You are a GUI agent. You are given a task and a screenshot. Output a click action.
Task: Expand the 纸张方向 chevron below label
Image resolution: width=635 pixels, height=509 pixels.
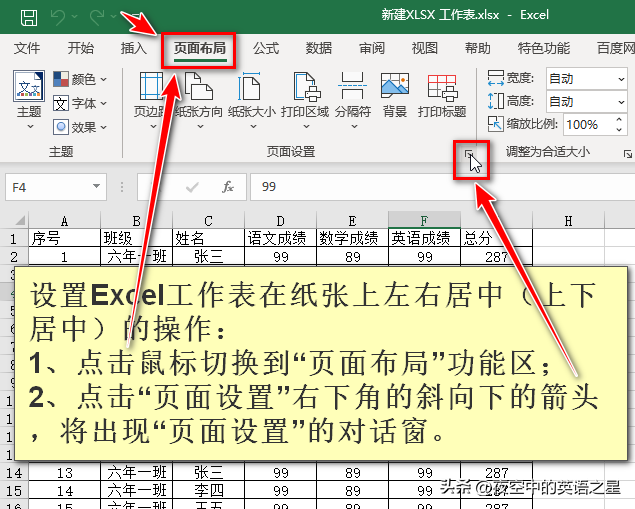(x=200, y=127)
